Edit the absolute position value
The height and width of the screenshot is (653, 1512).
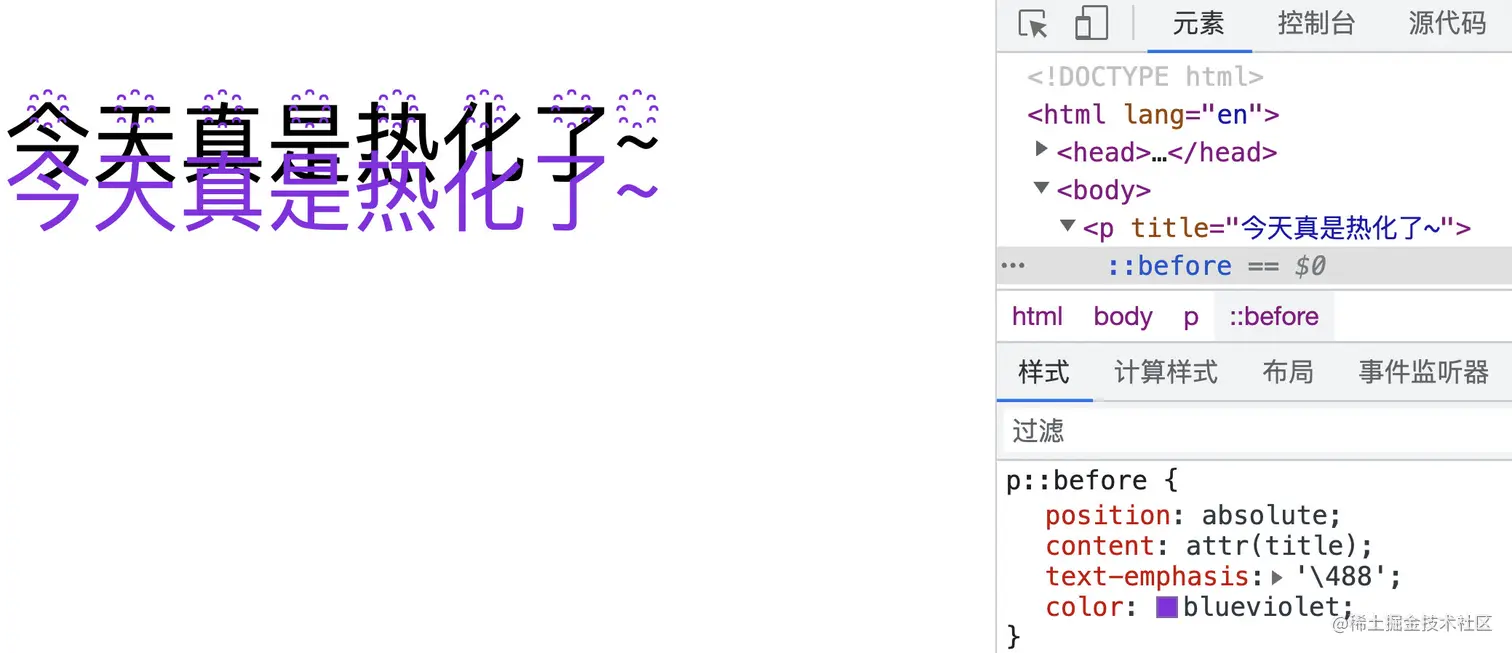[x=1264, y=516]
